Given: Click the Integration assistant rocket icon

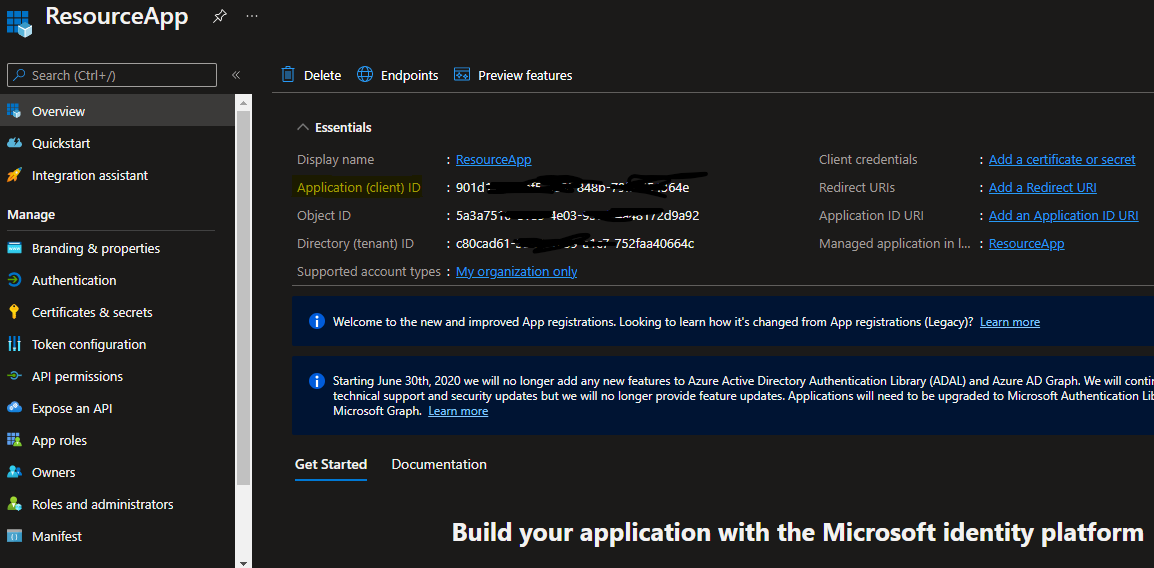Looking at the screenshot, I should 14,175.
